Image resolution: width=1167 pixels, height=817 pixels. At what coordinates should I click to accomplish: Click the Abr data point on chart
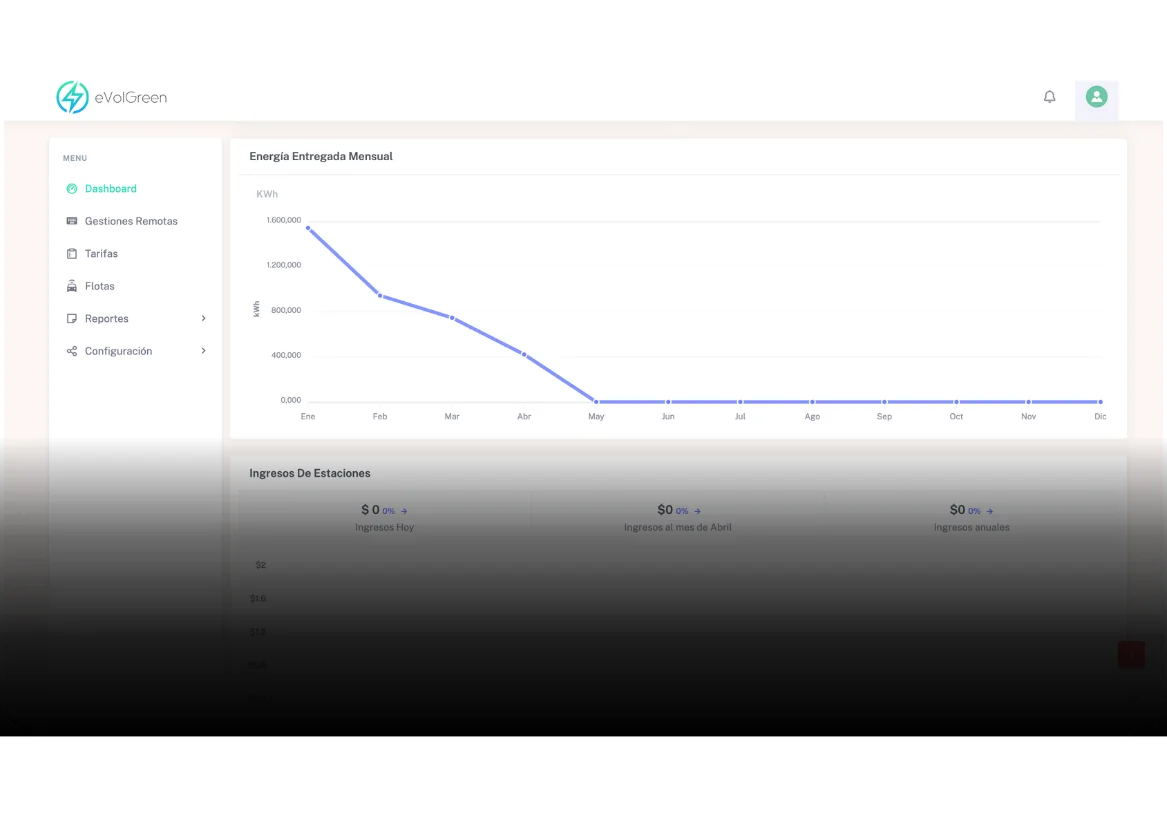coord(524,355)
